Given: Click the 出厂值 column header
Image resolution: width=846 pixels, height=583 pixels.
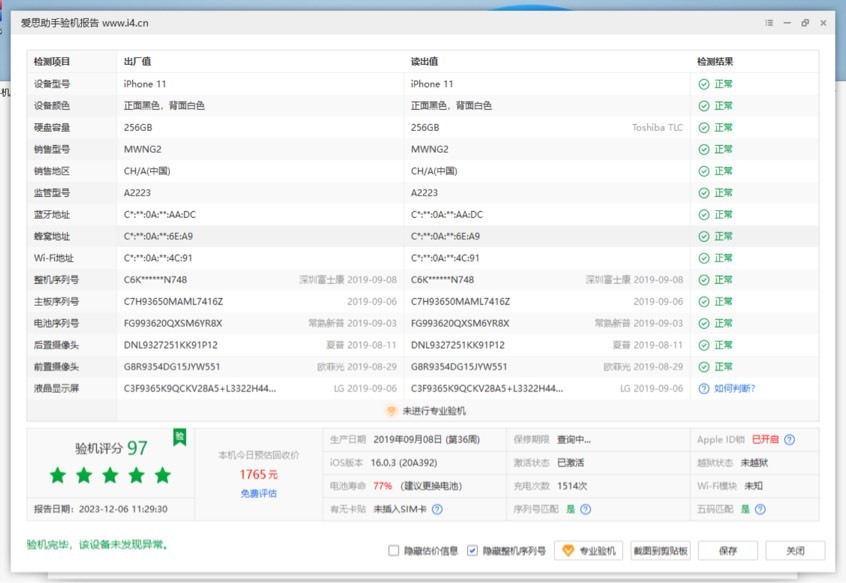Looking at the screenshot, I should pos(137,61).
